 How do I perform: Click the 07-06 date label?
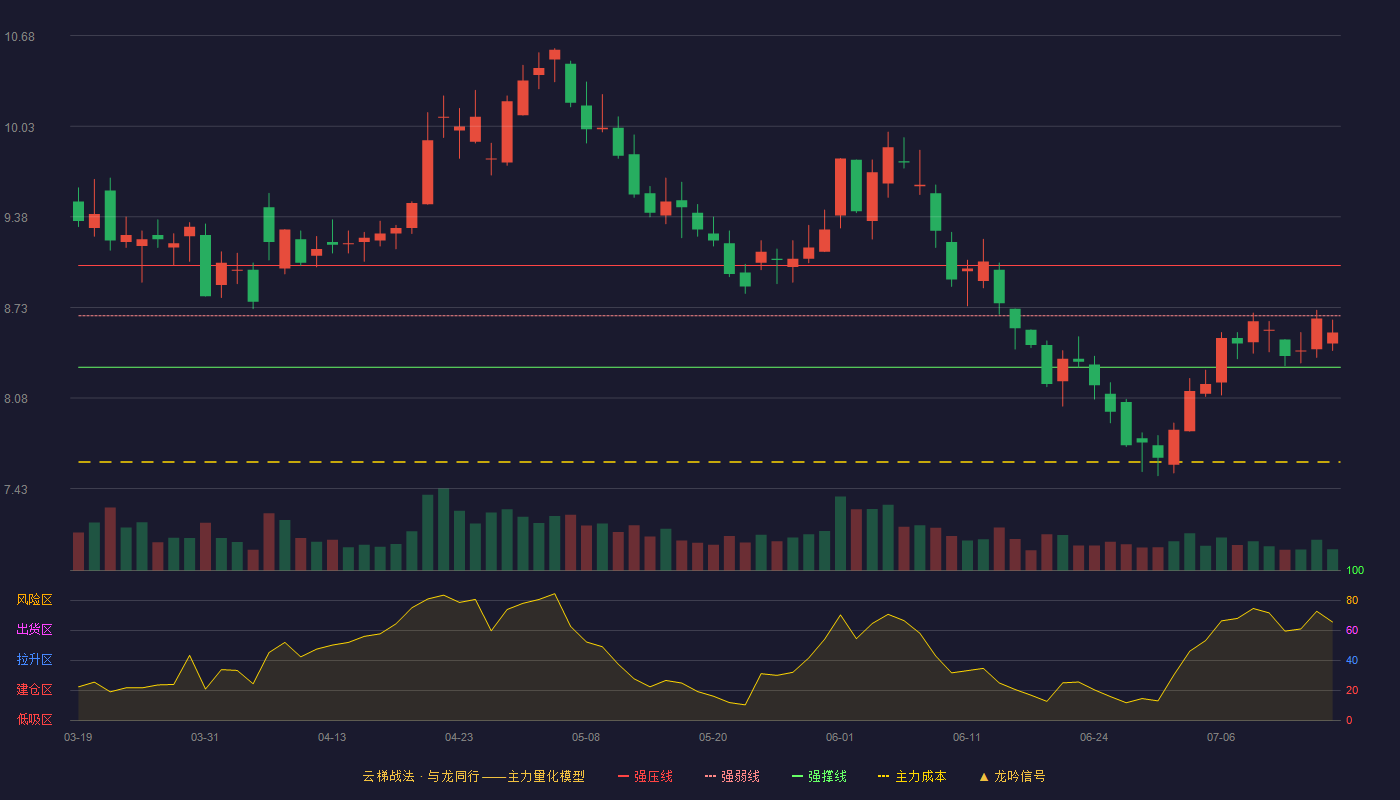(1221, 737)
